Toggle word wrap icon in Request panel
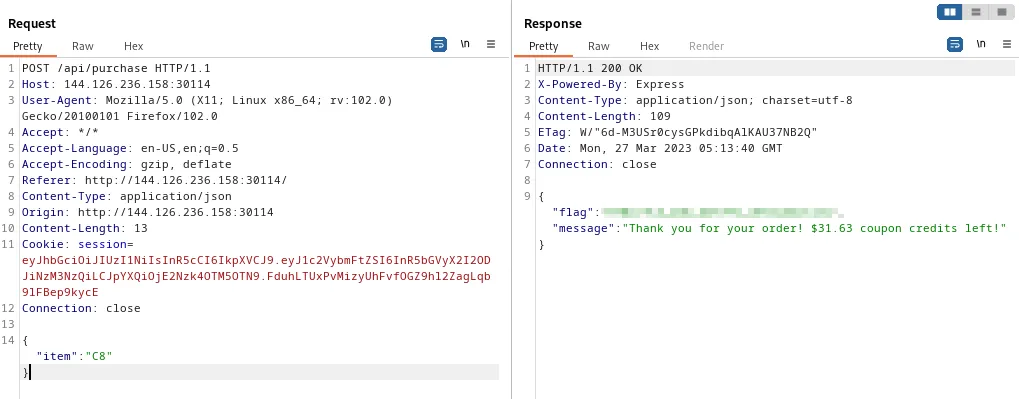Image resolution: width=1019 pixels, height=399 pixels. pyautogui.click(x=439, y=45)
